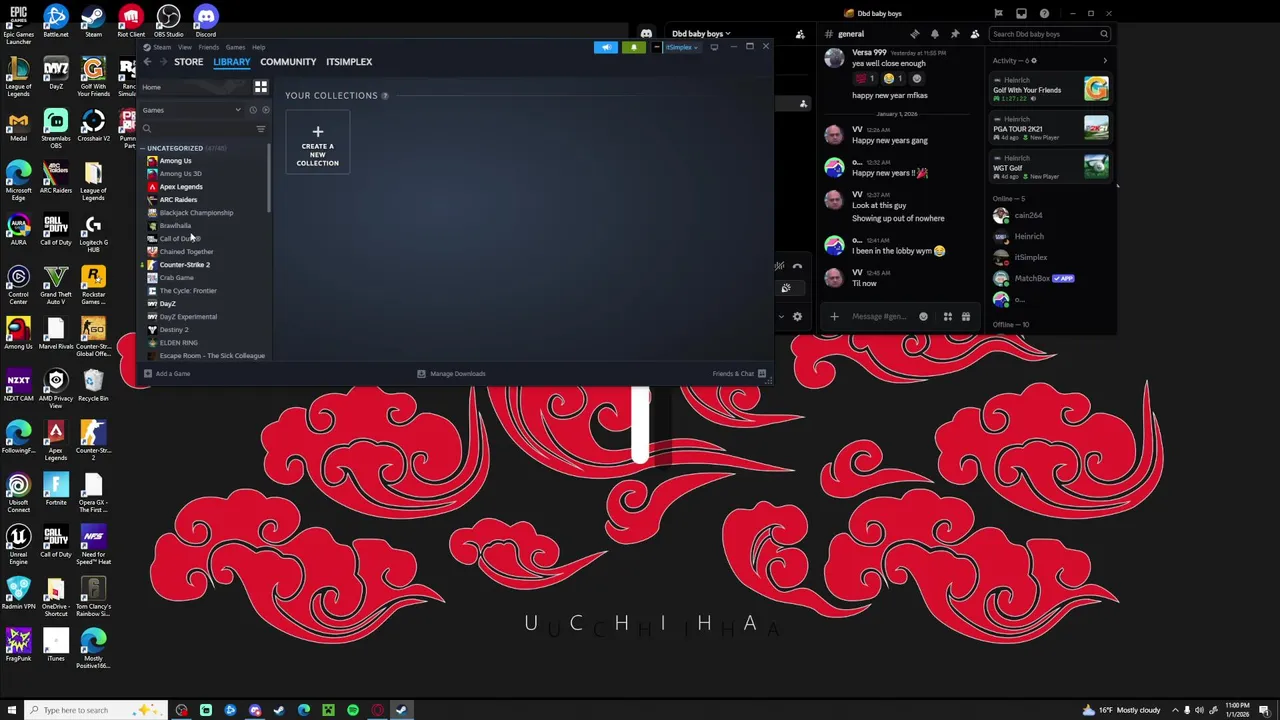Select Destiny 2 in Steam library list

point(173,330)
